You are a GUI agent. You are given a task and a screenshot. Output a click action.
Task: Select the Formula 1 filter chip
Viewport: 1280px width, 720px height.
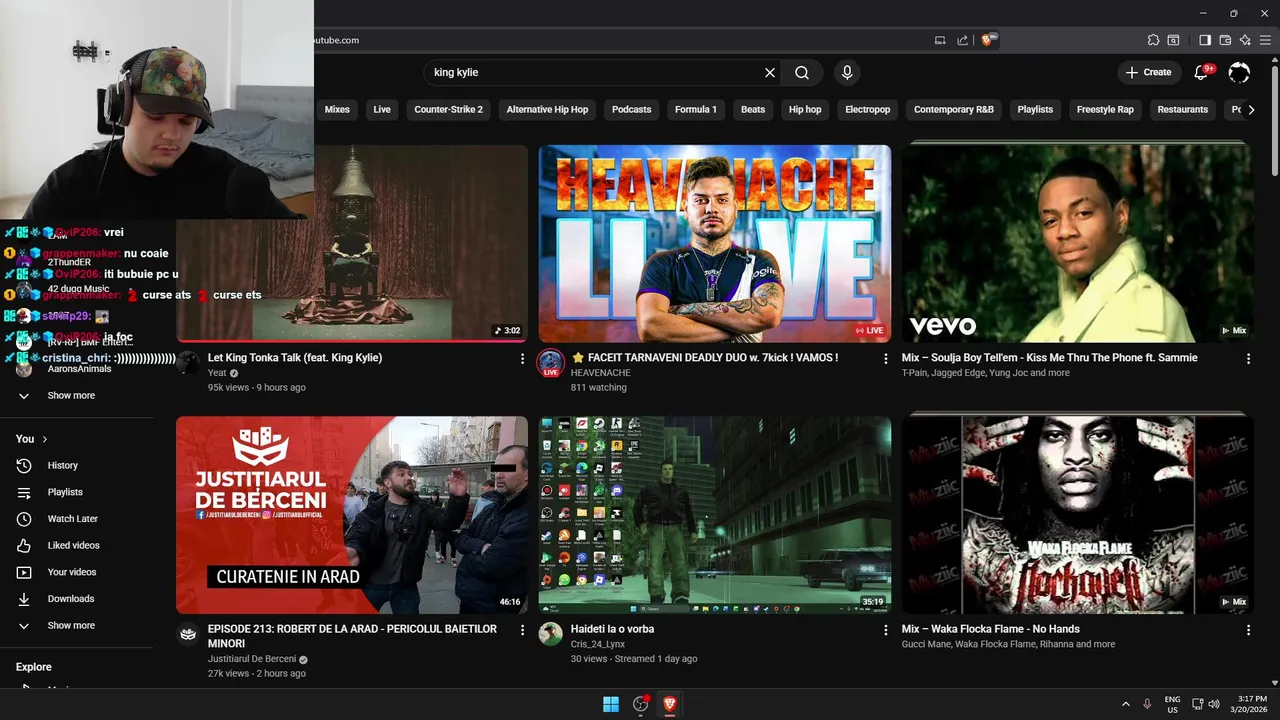pyautogui.click(x=696, y=109)
